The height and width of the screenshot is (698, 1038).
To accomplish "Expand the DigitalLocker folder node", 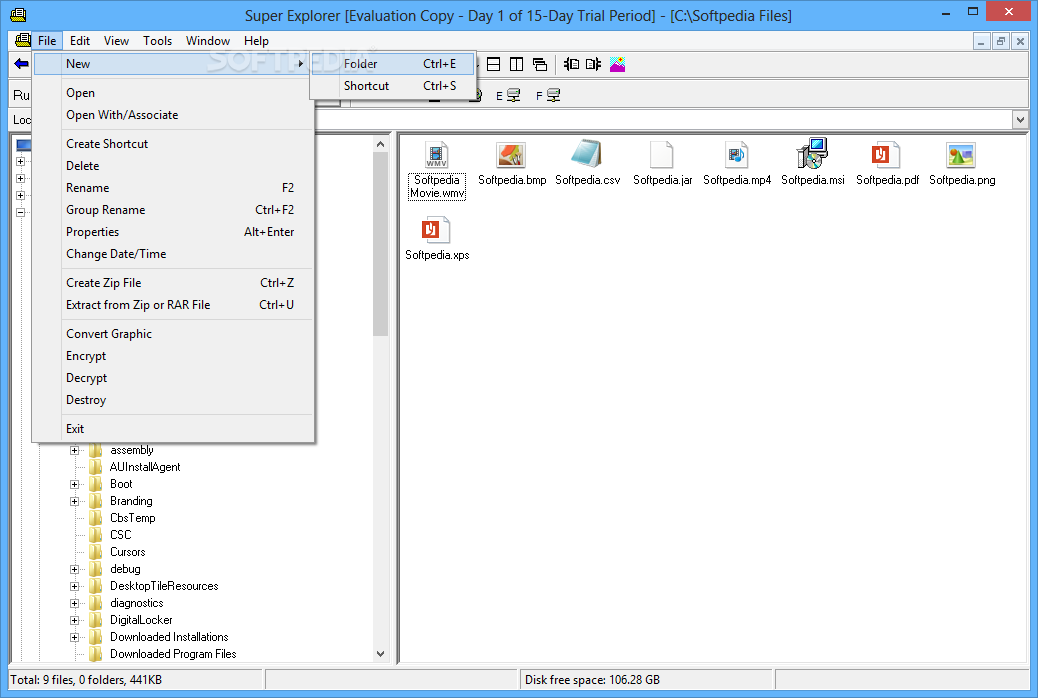I will point(74,620).
